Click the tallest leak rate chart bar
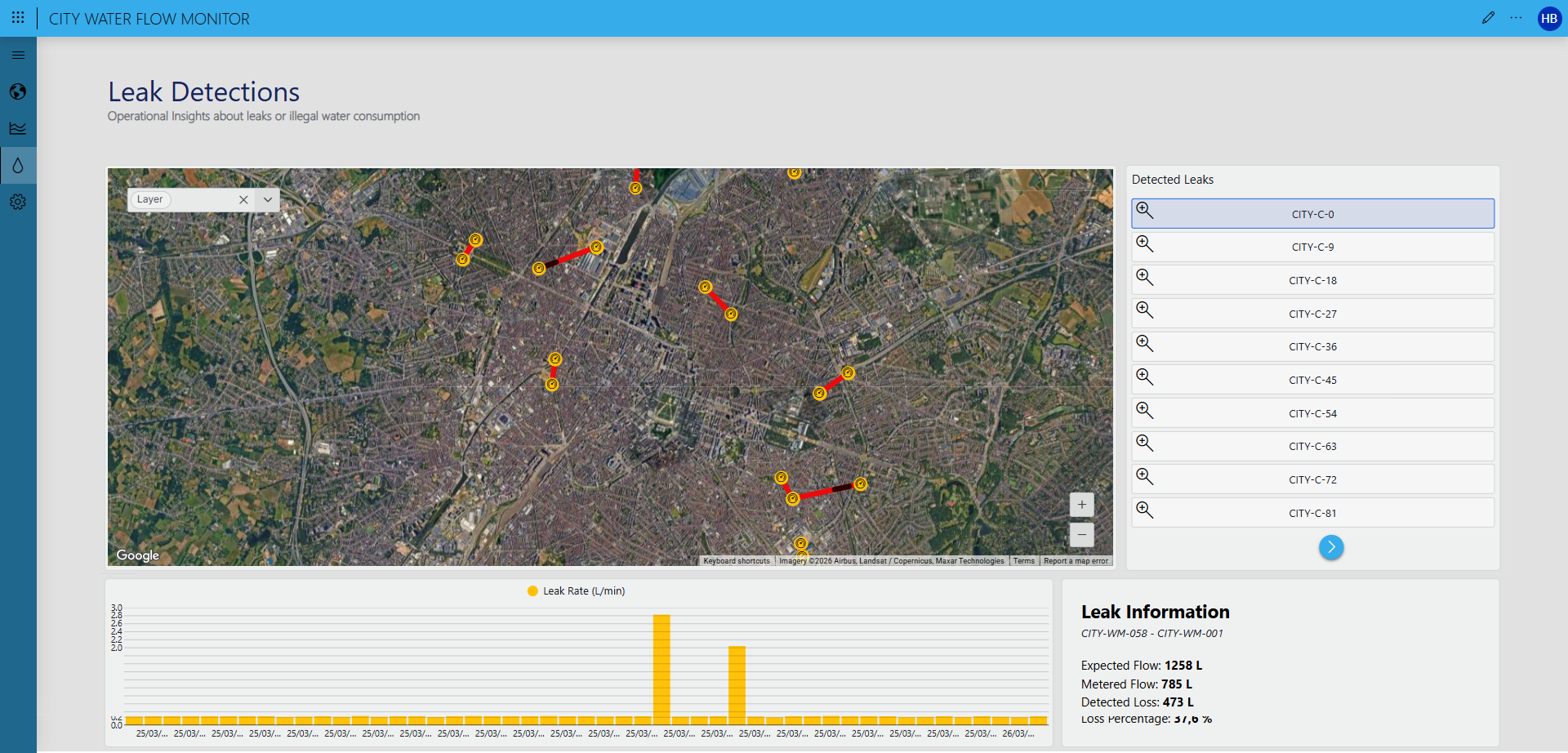 point(661,668)
